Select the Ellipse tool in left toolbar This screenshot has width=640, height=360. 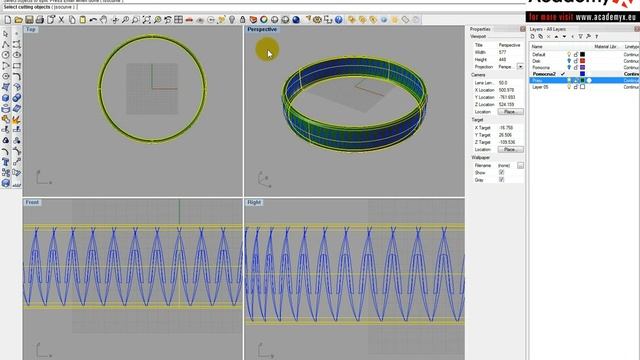pos(16,55)
